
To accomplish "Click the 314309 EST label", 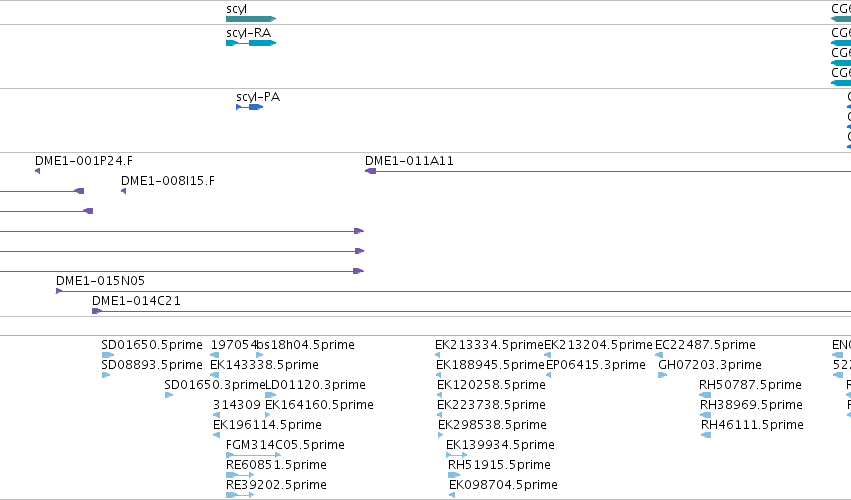I will coord(237,405).
